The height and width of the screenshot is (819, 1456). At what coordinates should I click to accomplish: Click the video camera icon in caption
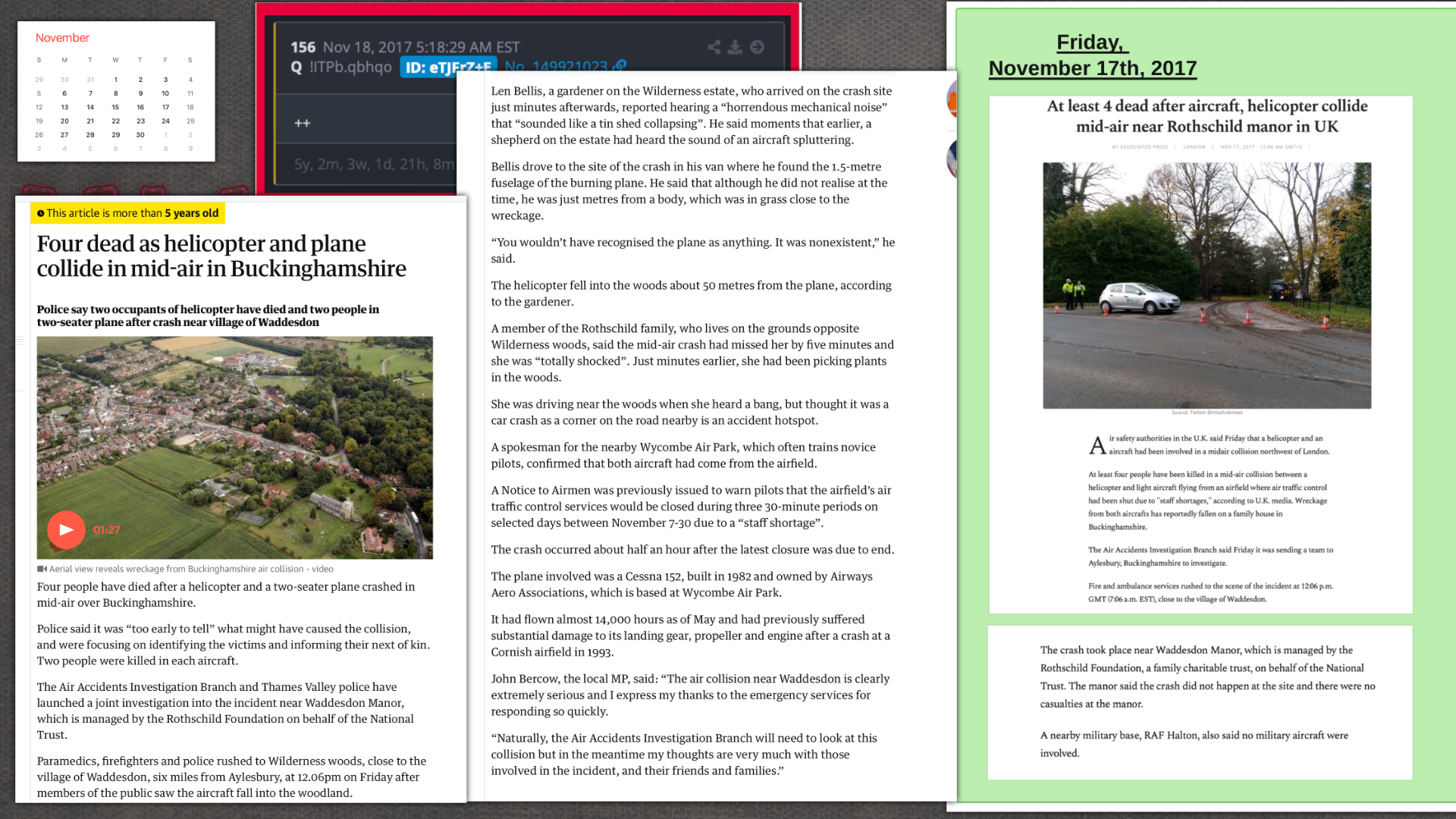tap(42, 569)
